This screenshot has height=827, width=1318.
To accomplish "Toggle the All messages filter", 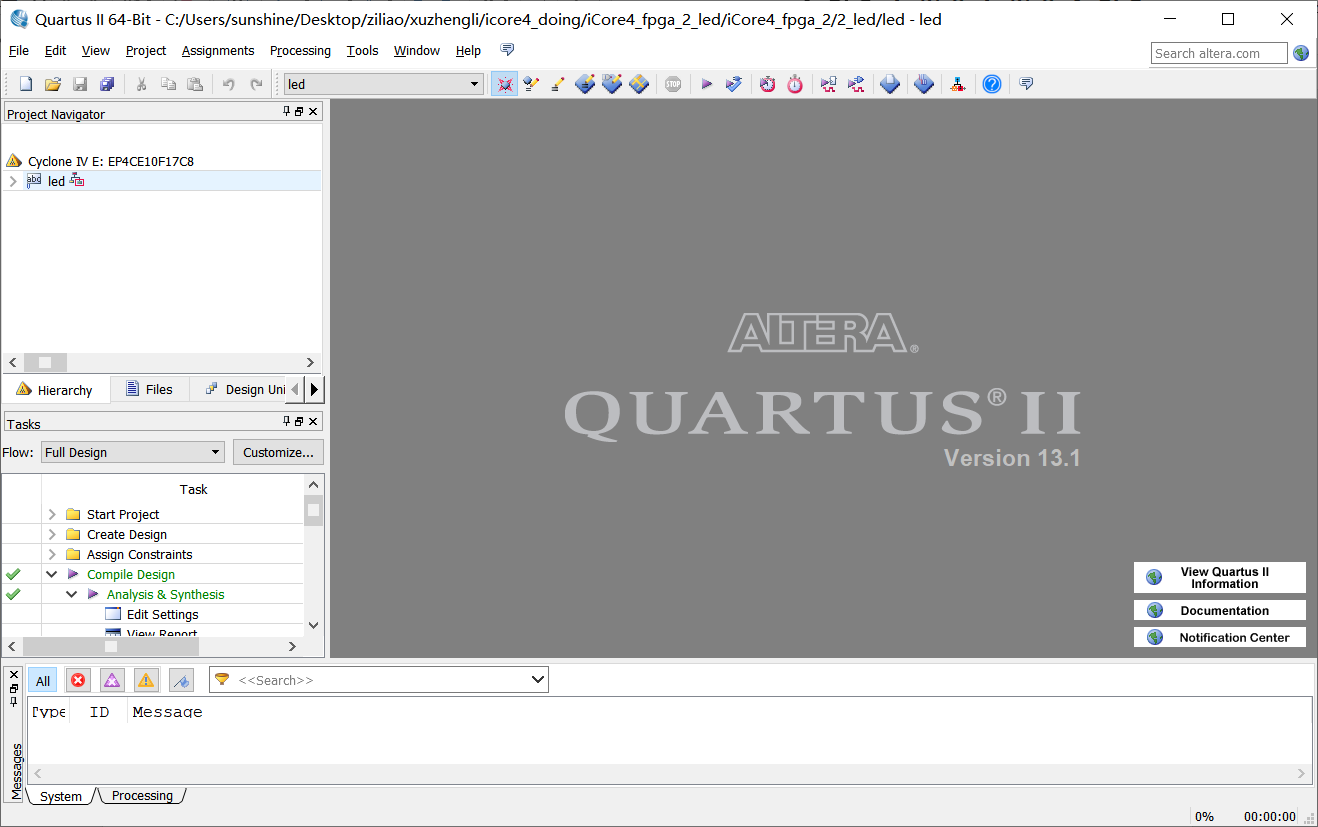I will pyautogui.click(x=43, y=680).
